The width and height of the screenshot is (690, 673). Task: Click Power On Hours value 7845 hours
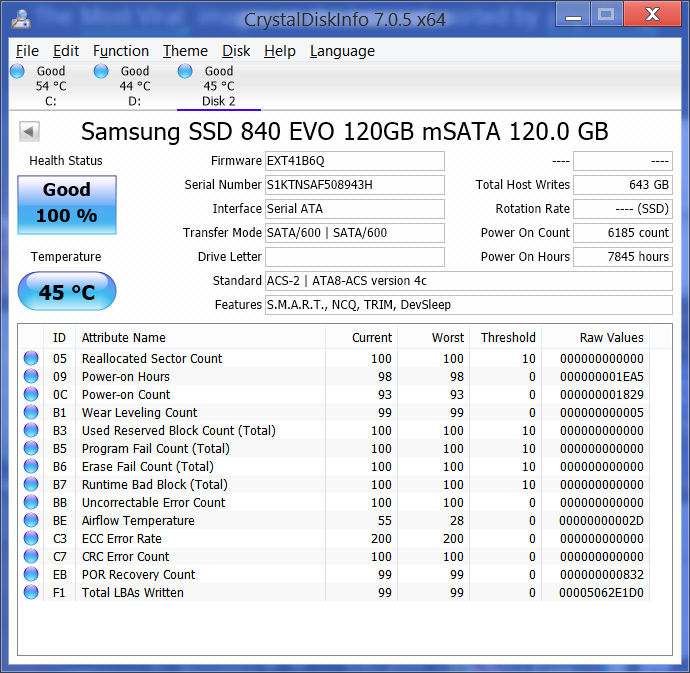point(623,257)
